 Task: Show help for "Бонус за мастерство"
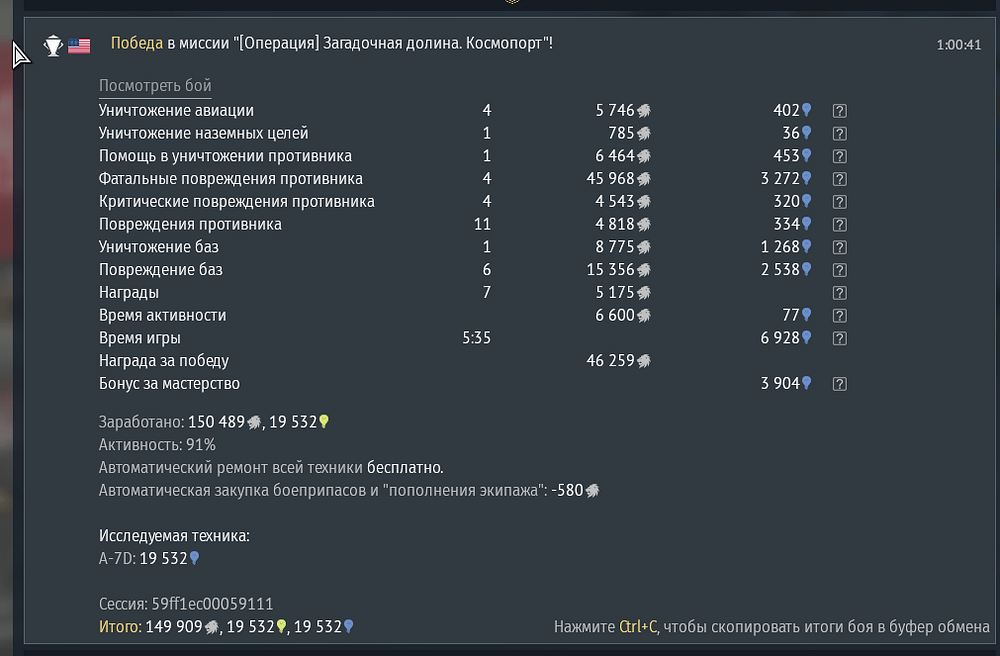coord(840,384)
